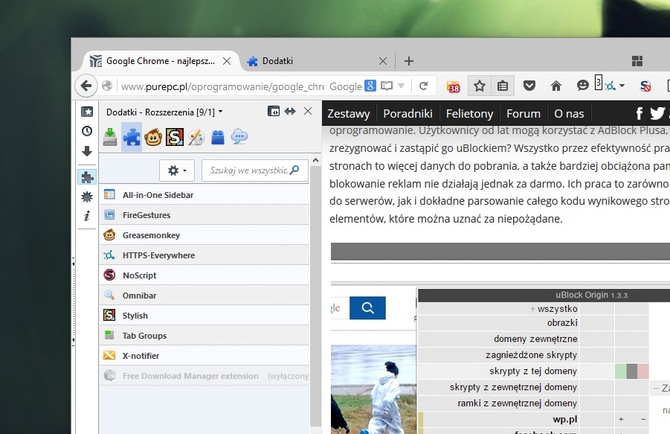
Task: Toggle reader view book icon
Action: click(386, 86)
